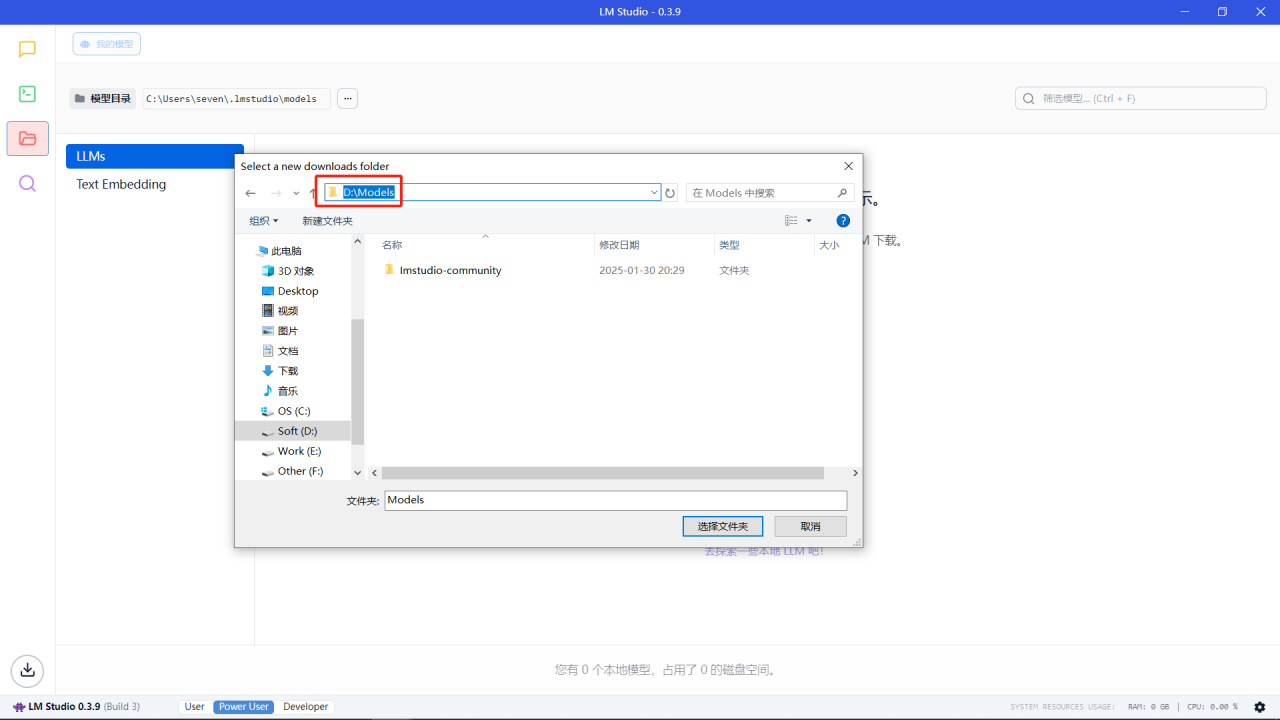Image resolution: width=1280 pixels, height=720 pixels.
Task: Select 图片 in navigation tree
Action: pos(287,331)
